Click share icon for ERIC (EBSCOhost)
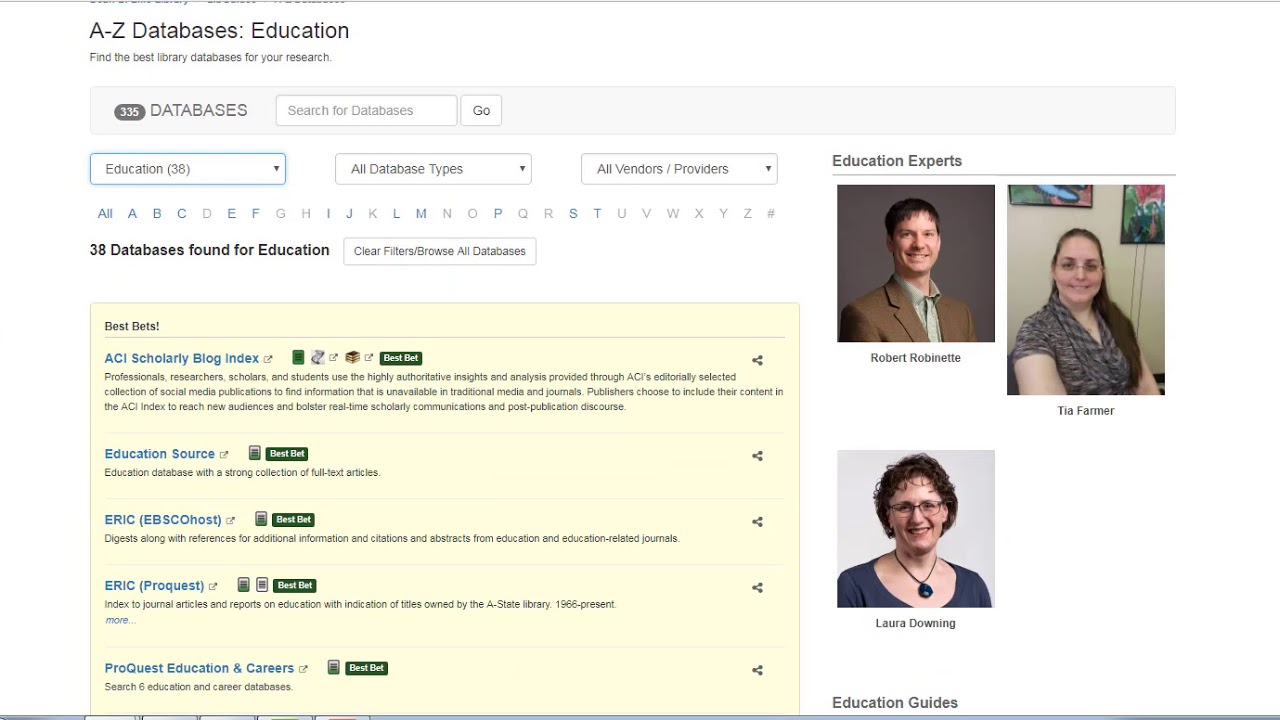 click(x=757, y=522)
